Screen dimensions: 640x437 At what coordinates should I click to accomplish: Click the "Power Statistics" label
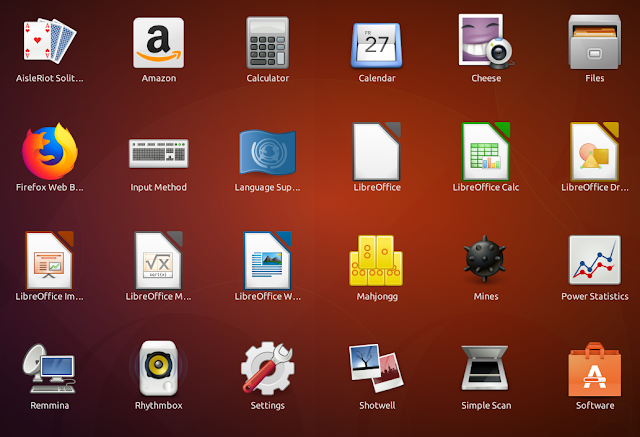(595, 297)
